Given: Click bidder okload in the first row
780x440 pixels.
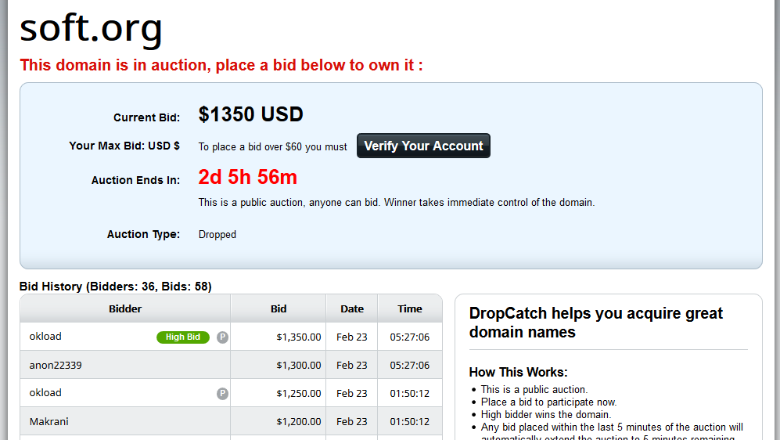Looking at the screenshot, I should pyautogui.click(x=45, y=337).
